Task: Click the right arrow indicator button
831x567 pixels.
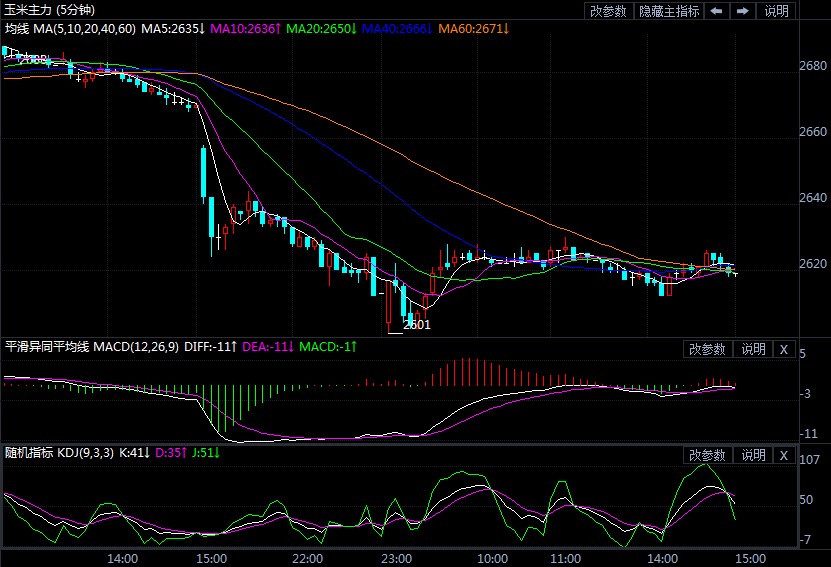Action: pos(743,11)
